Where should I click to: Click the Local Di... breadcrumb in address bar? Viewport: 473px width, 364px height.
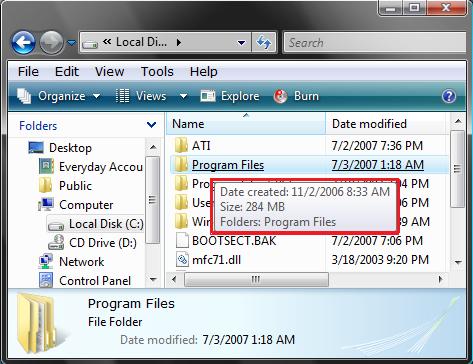click(141, 42)
